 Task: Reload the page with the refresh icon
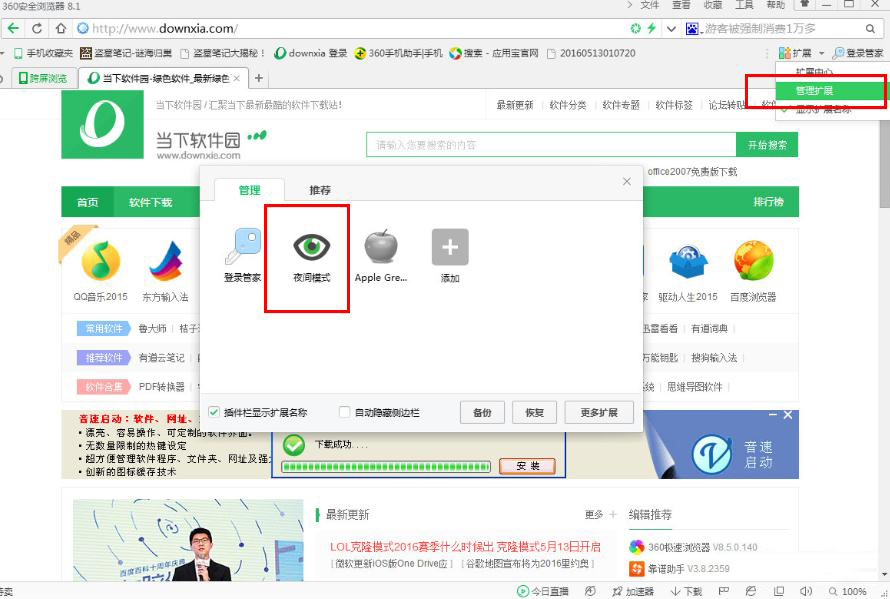[x=37, y=28]
